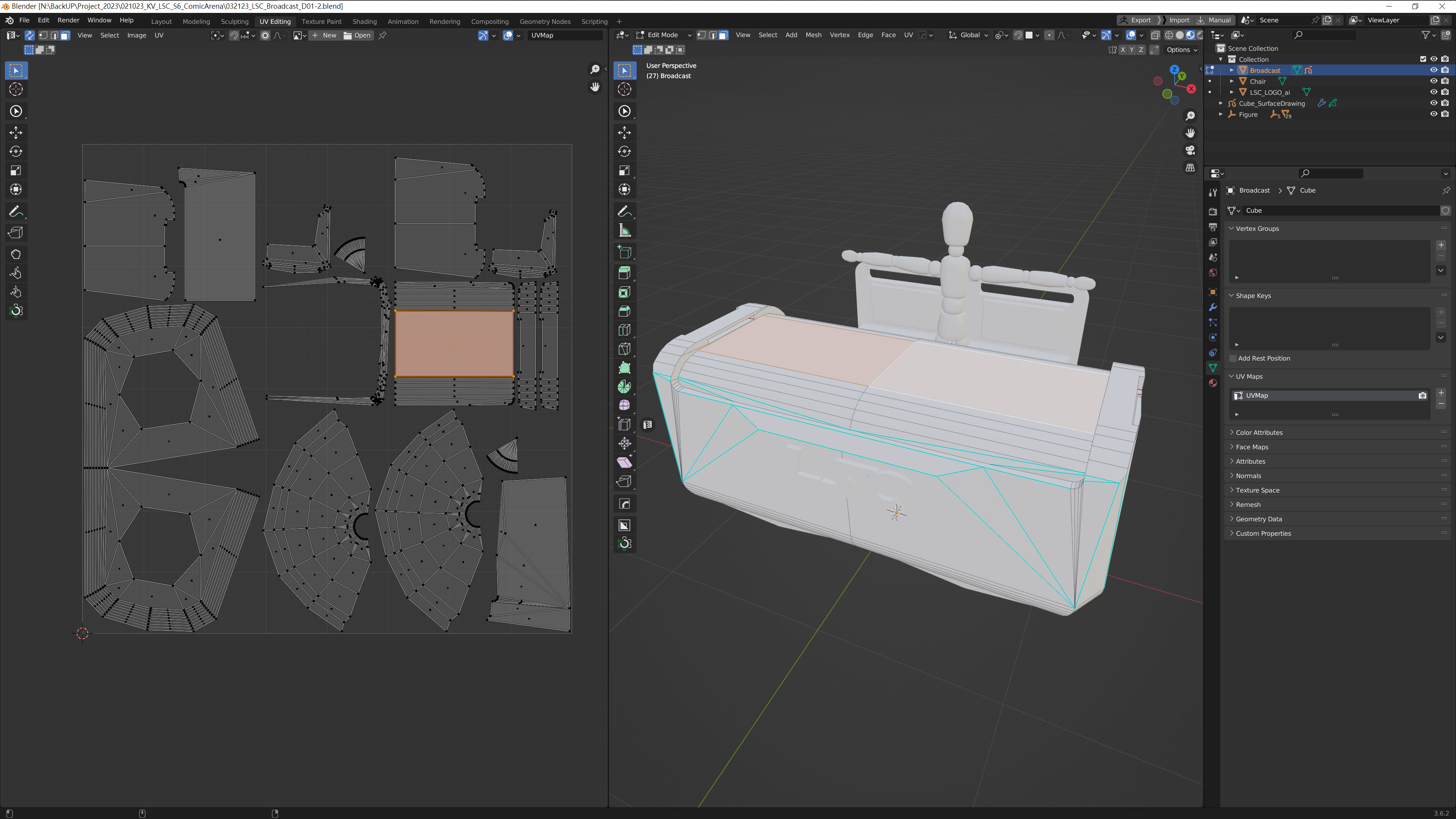Expand the Color Attributes panel
Viewport: 1456px width, 819px height.
coord(1259,432)
